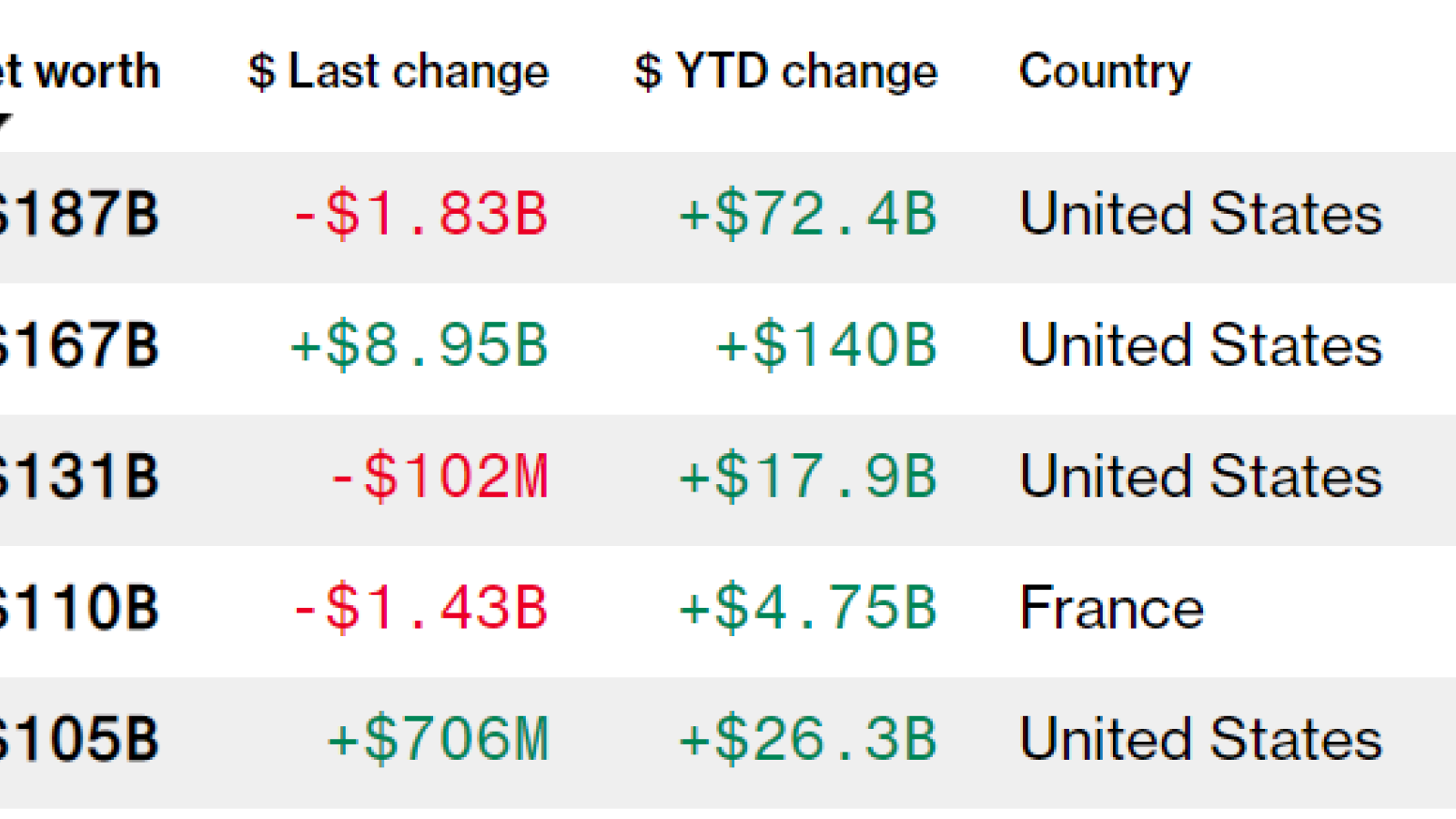The height and width of the screenshot is (819, 1456).
Task: Click the France country cell
Action: [x=1111, y=608]
